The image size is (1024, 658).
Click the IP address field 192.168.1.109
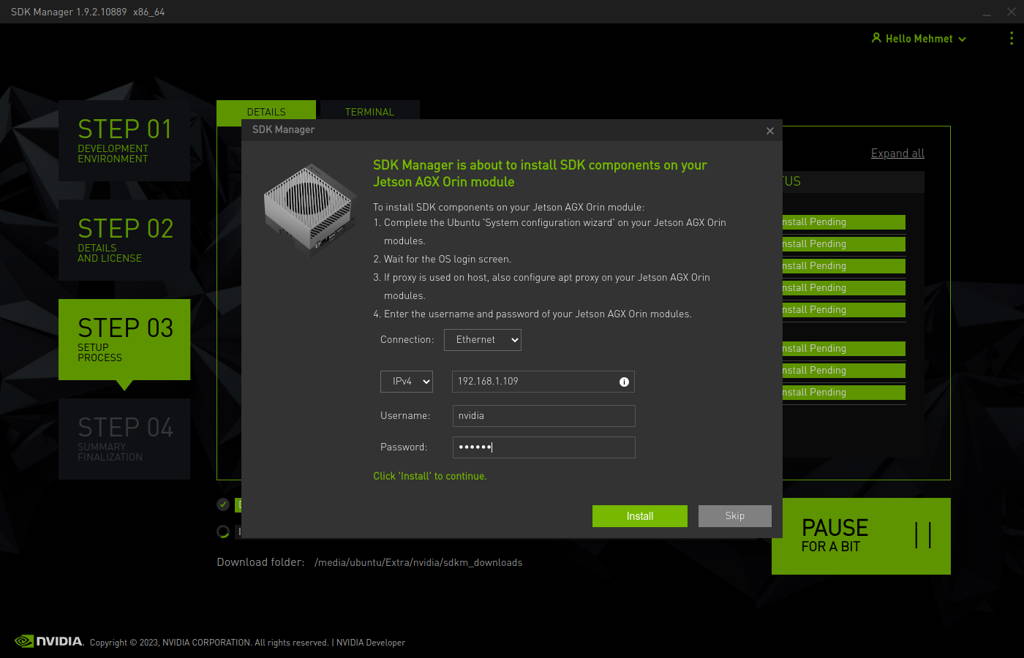[x=543, y=381]
